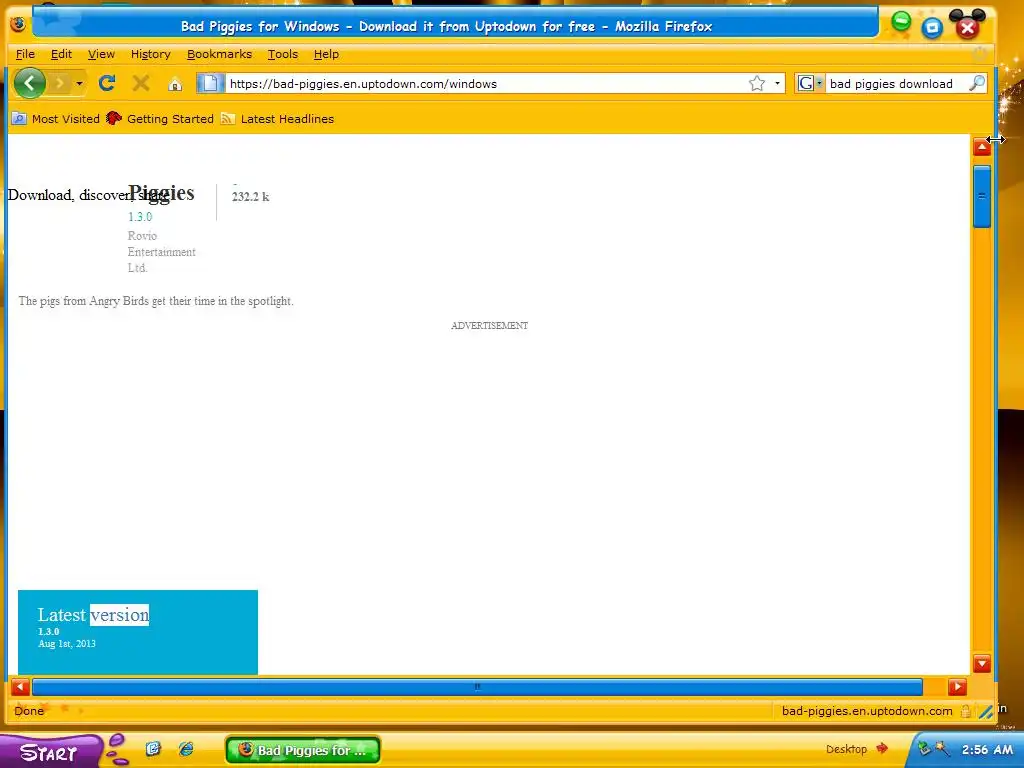Click the 'Aug 1st, 2013' date text
1024x768 pixels.
pos(67,644)
